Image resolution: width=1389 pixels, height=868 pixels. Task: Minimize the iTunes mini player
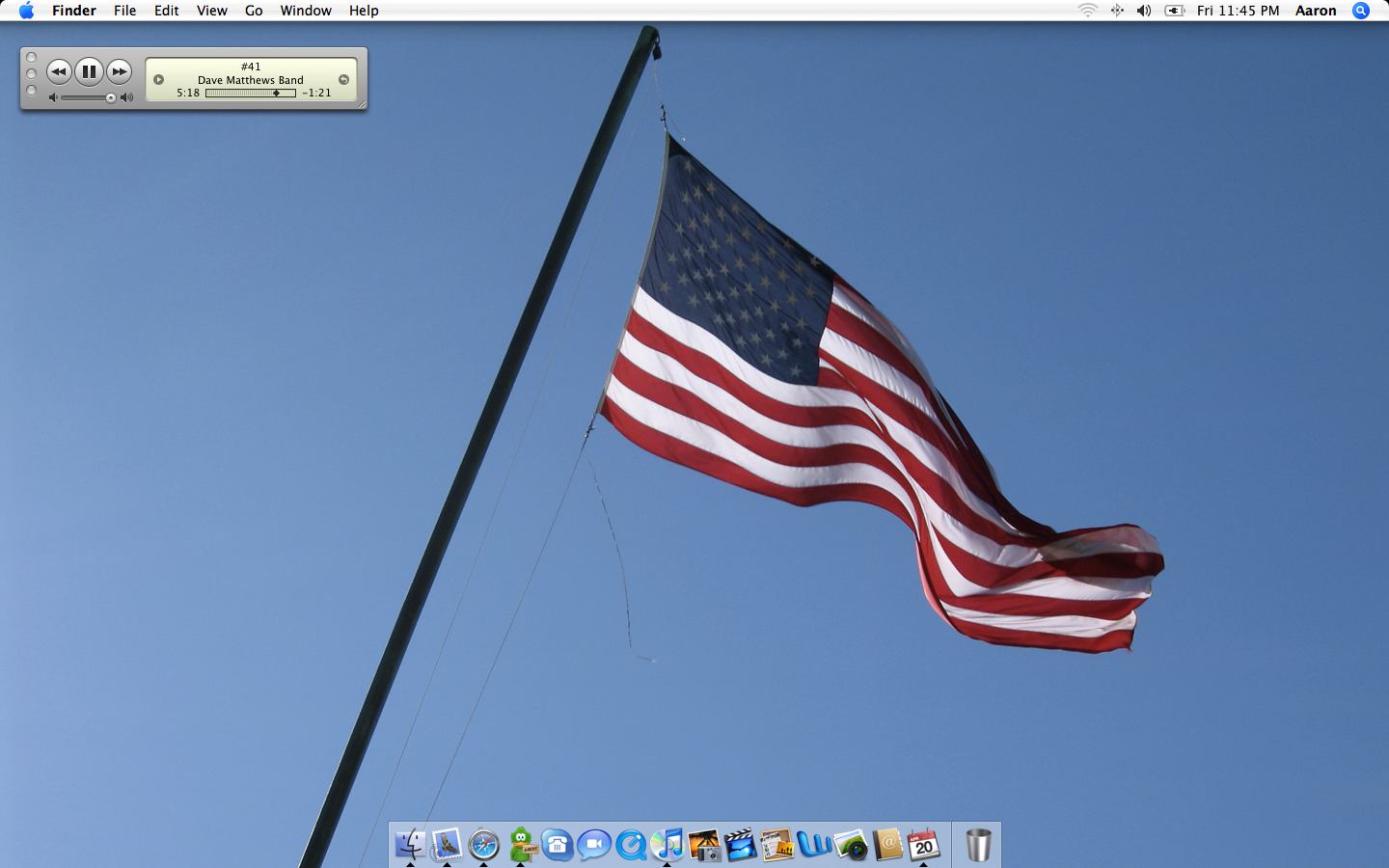click(31, 73)
